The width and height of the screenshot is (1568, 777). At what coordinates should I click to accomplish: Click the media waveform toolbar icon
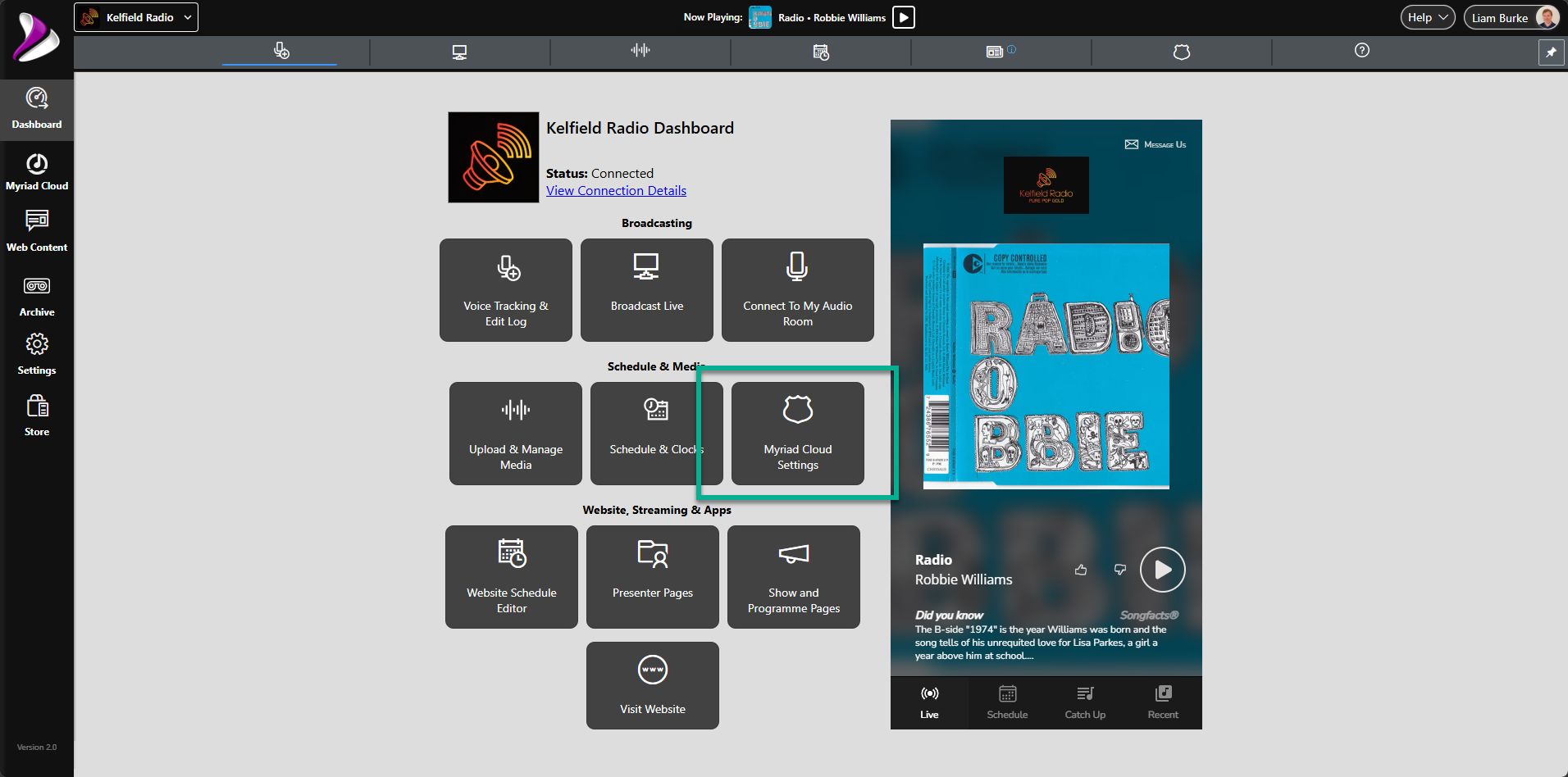point(640,51)
